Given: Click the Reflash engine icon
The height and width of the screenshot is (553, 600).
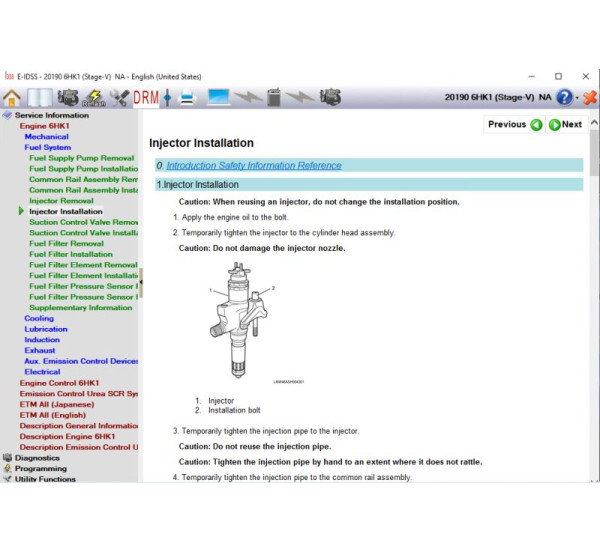Looking at the screenshot, I should (x=94, y=97).
